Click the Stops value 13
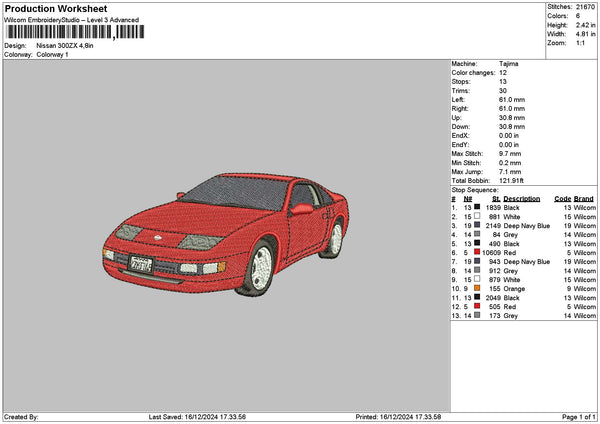Image resolution: width=600 pixels, height=424 pixels. [503, 82]
